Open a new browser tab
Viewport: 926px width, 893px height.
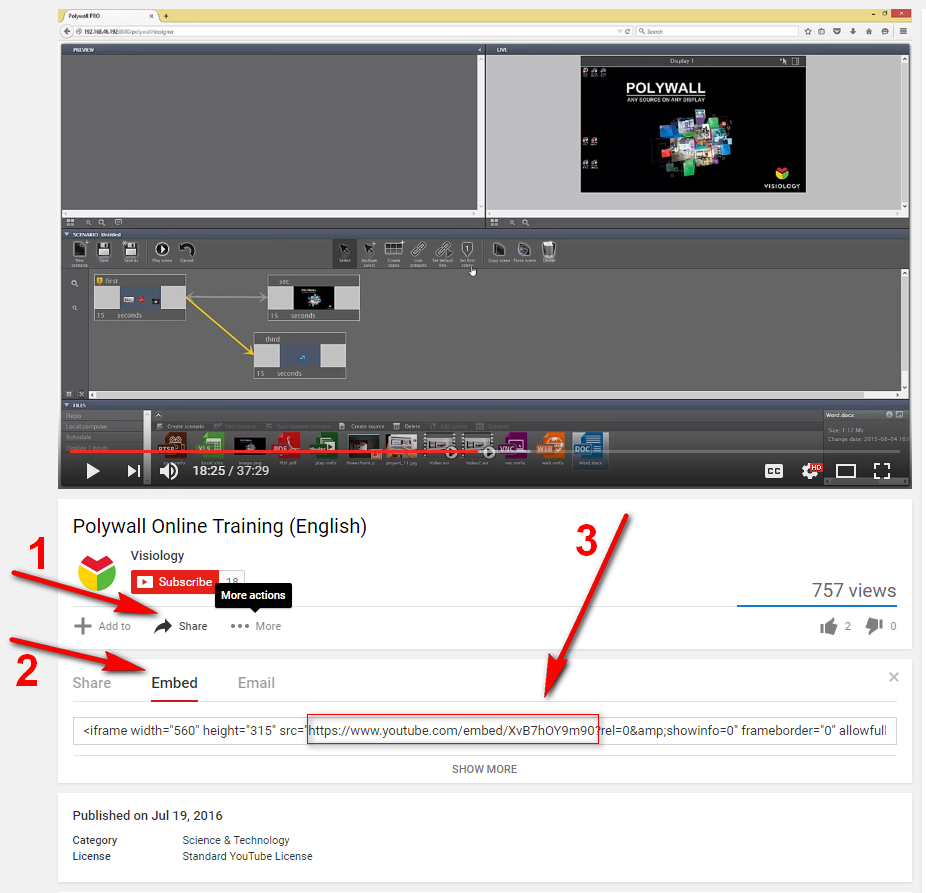coord(166,16)
